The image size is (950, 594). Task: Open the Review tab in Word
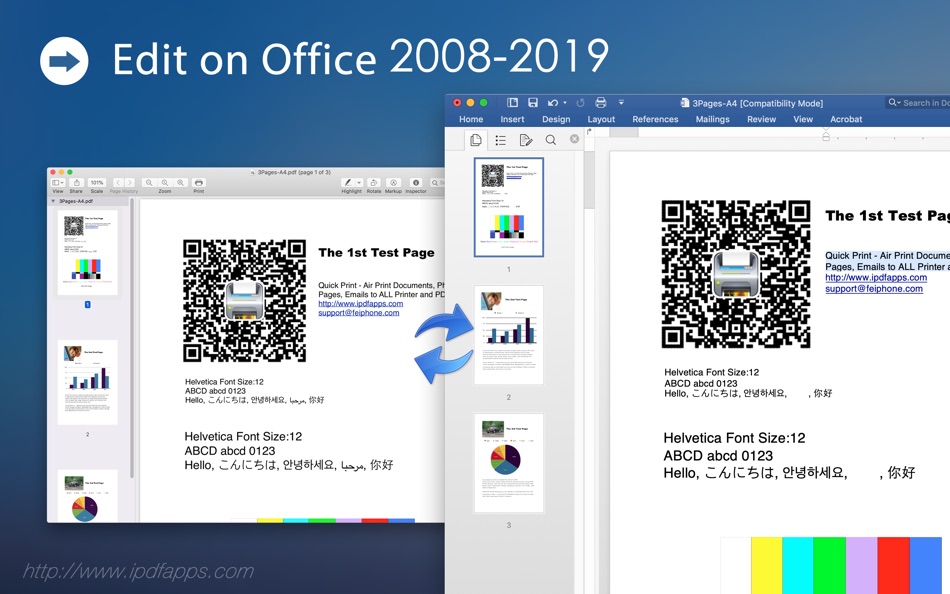762,119
